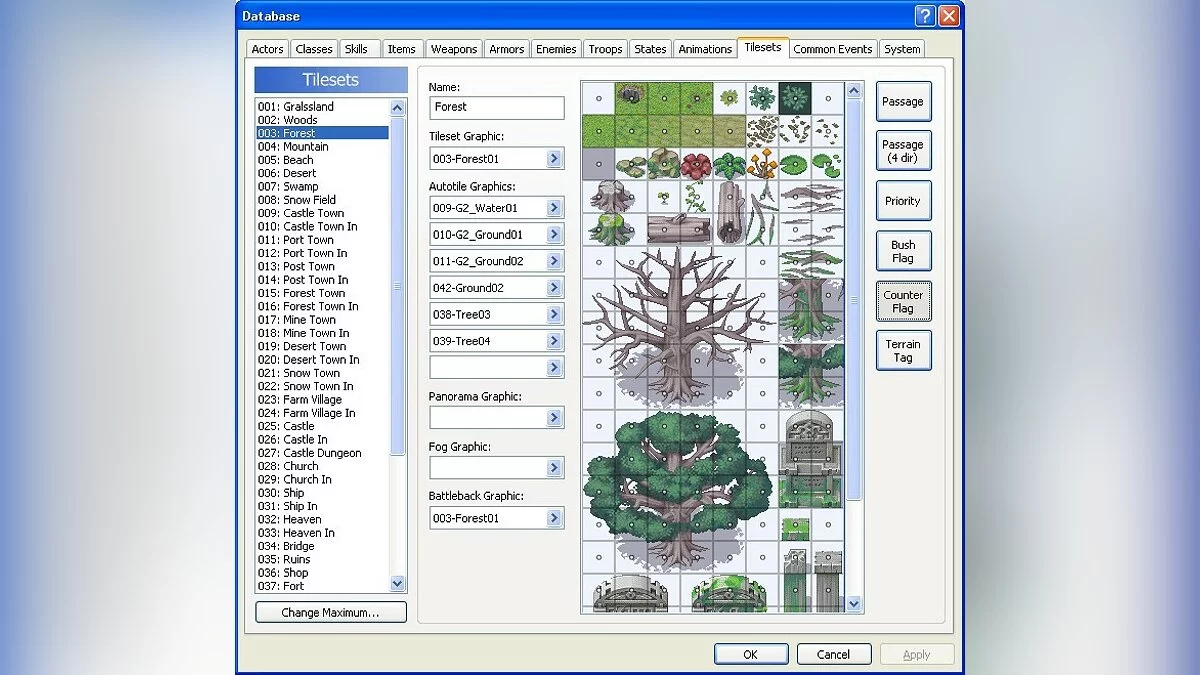The width and height of the screenshot is (1200, 675).
Task: Select the flat mossy stones tile
Action: pyautogui.click(x=631, y=163)
